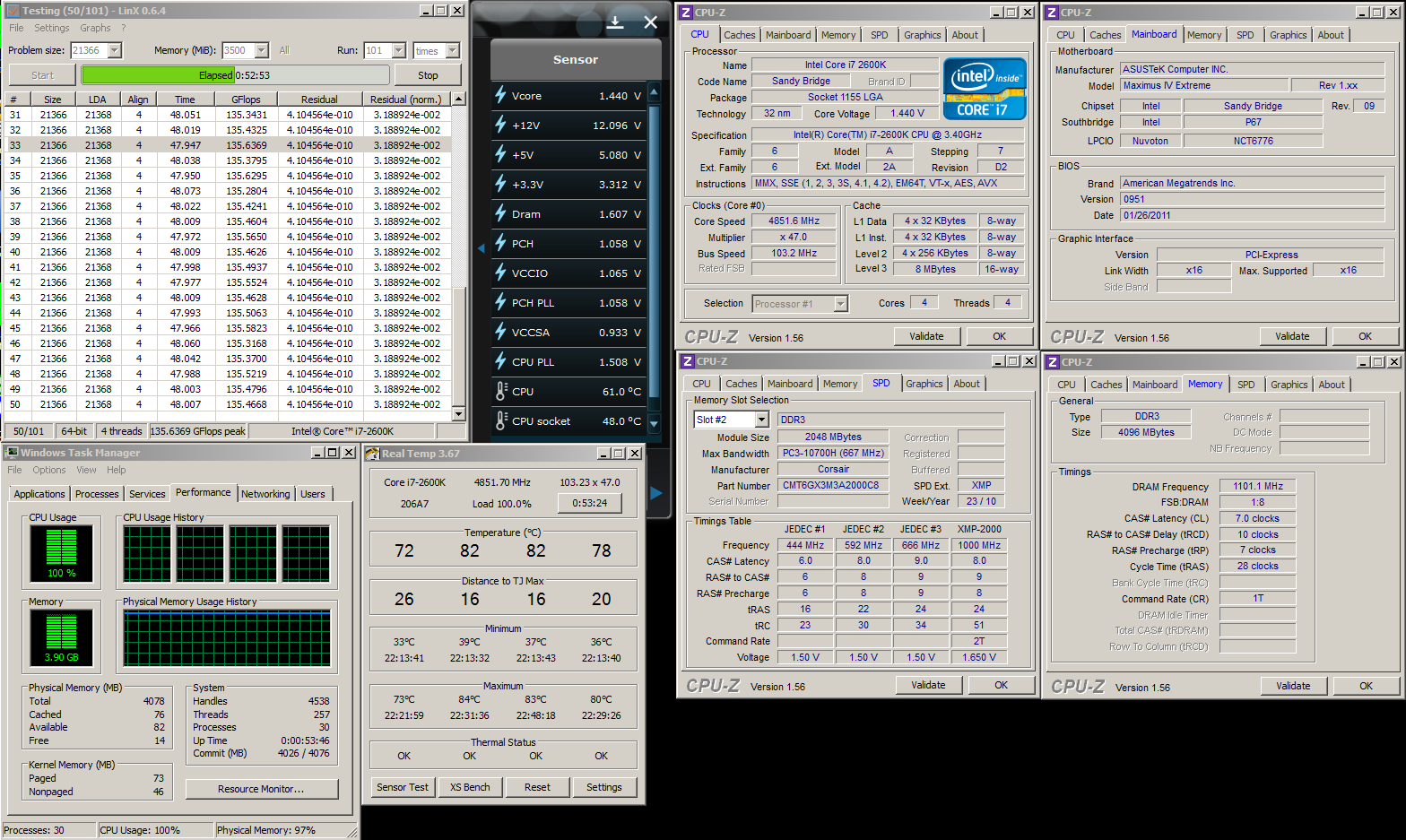Click the Intel Core i7 inside logo

985,89
